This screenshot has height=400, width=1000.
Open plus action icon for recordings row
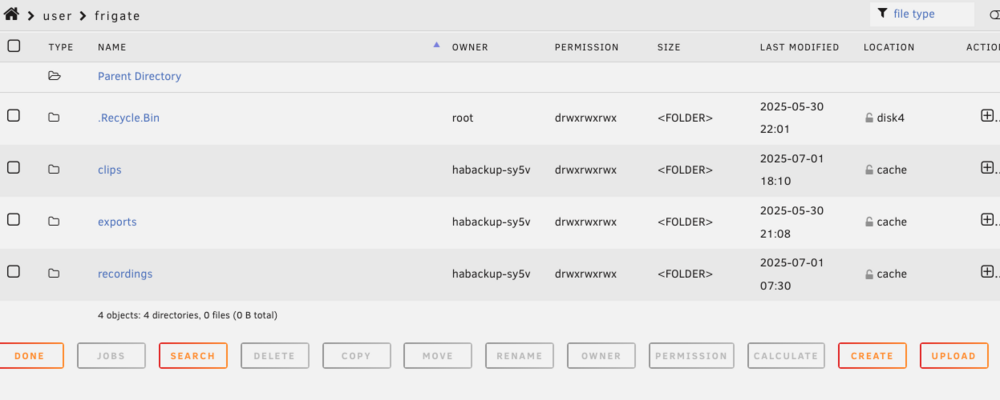point(987,272)
